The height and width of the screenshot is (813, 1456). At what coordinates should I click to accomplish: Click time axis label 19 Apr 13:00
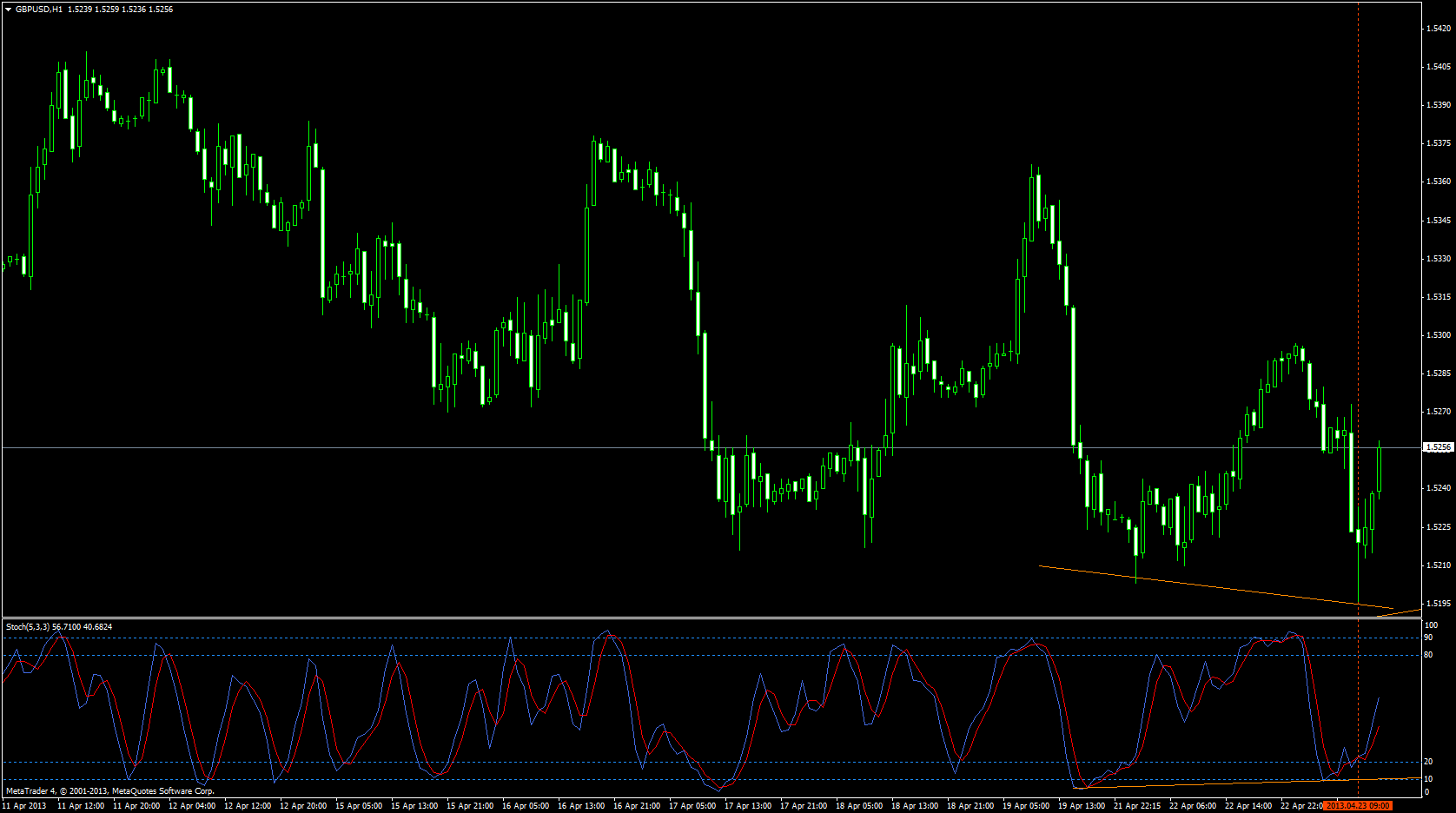click(x=1082, y=806)
